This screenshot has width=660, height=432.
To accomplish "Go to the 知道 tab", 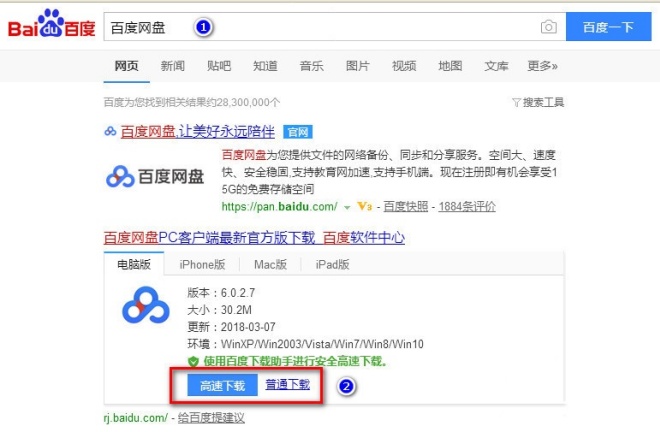I will (265, 66).
